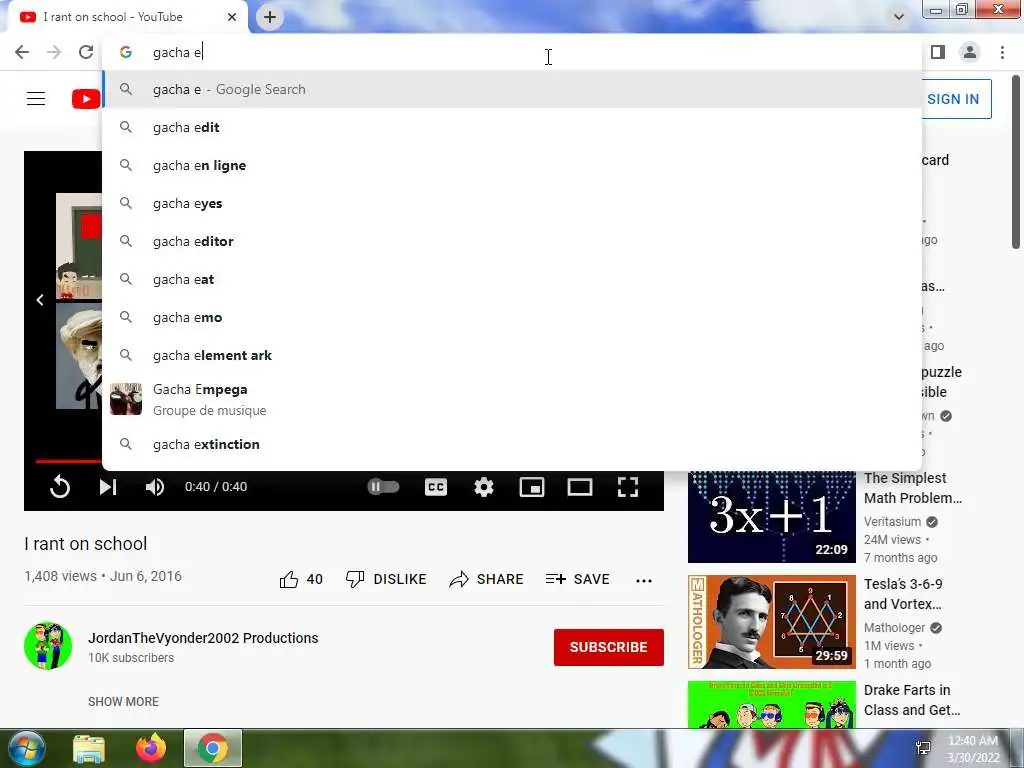
Task: Go to YouTube home via the logo
Action: tap(86, 99)
